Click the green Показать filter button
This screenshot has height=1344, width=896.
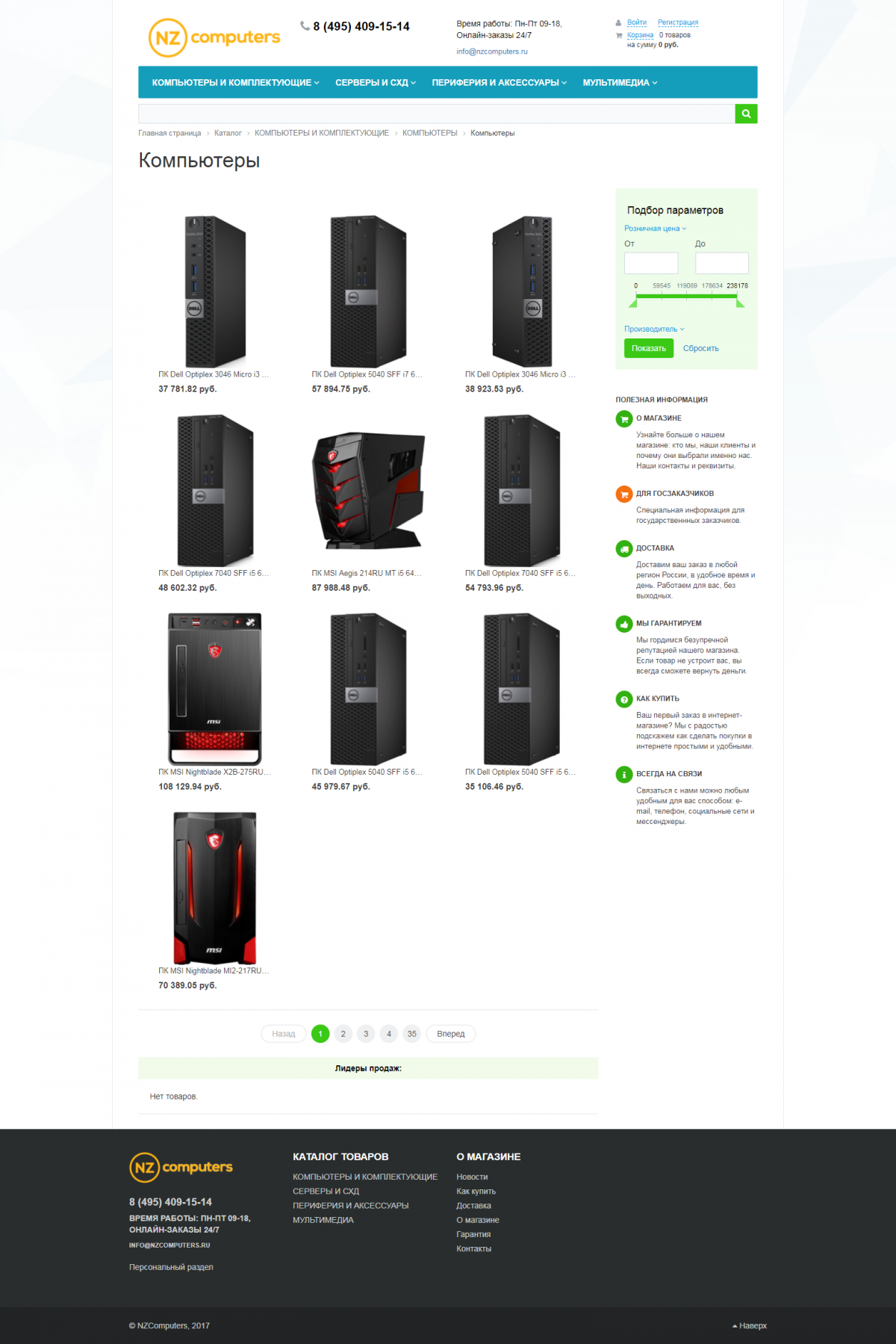(x=649, y=348)
